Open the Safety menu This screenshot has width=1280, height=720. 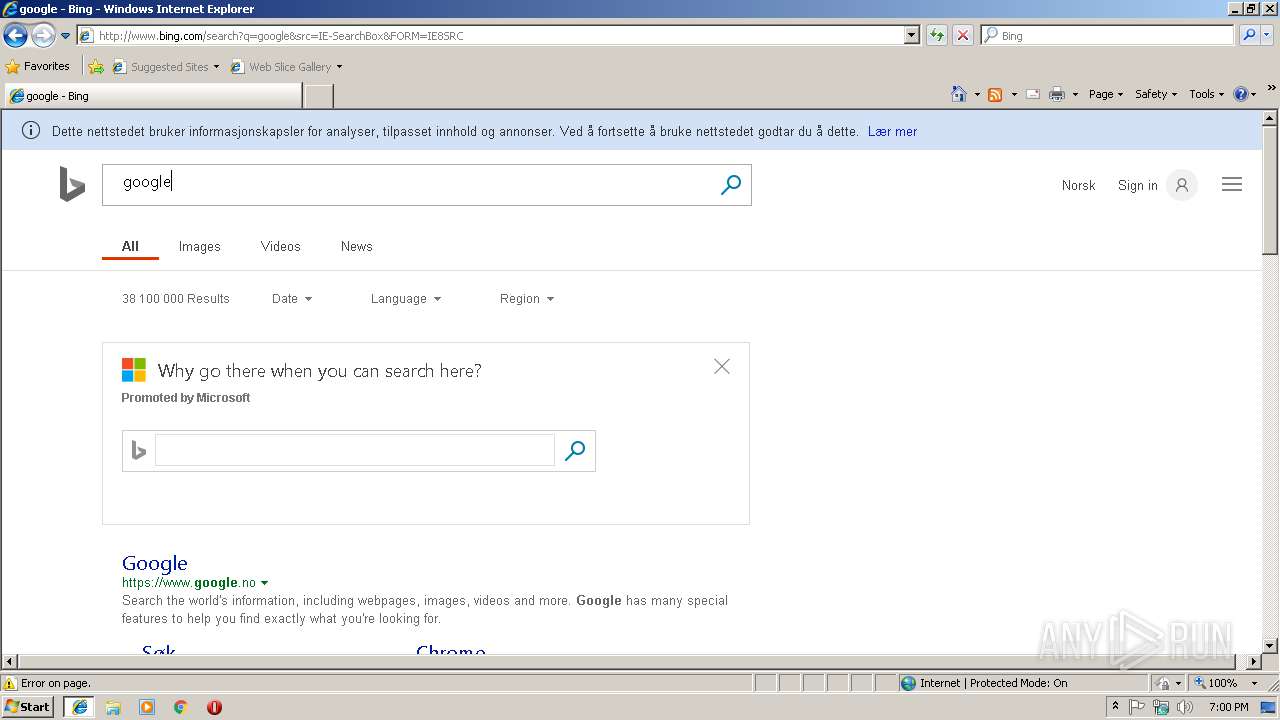tap(1155, 94)
